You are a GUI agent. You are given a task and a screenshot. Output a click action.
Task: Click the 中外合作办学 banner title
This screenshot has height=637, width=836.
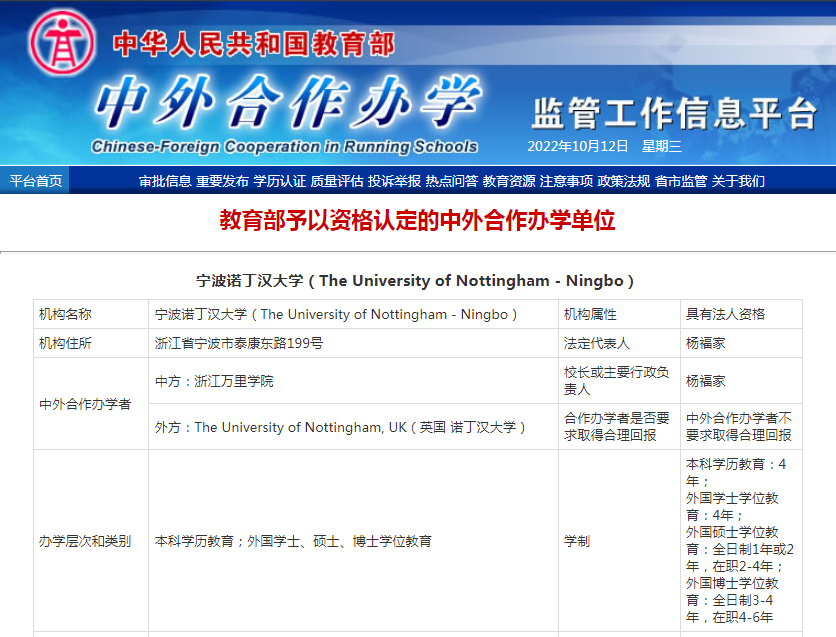click(288, 102)
